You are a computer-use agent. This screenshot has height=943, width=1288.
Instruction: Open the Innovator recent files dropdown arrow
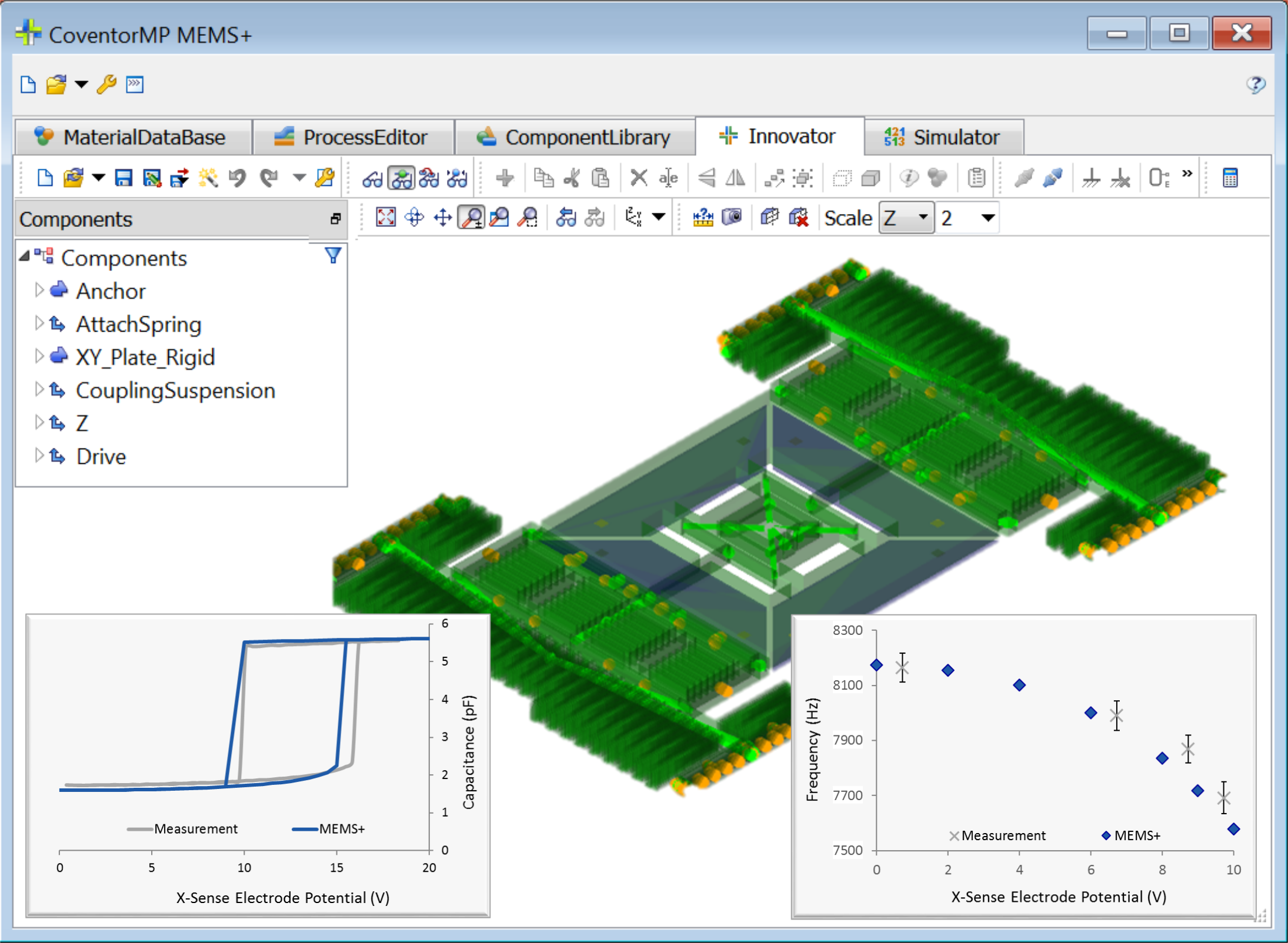pyautogui.click(x=98, y=178)
